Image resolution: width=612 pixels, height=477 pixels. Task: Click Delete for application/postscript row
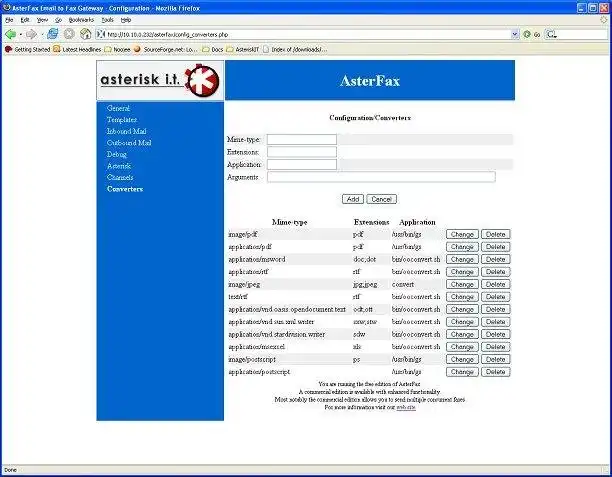coord(495,372)
